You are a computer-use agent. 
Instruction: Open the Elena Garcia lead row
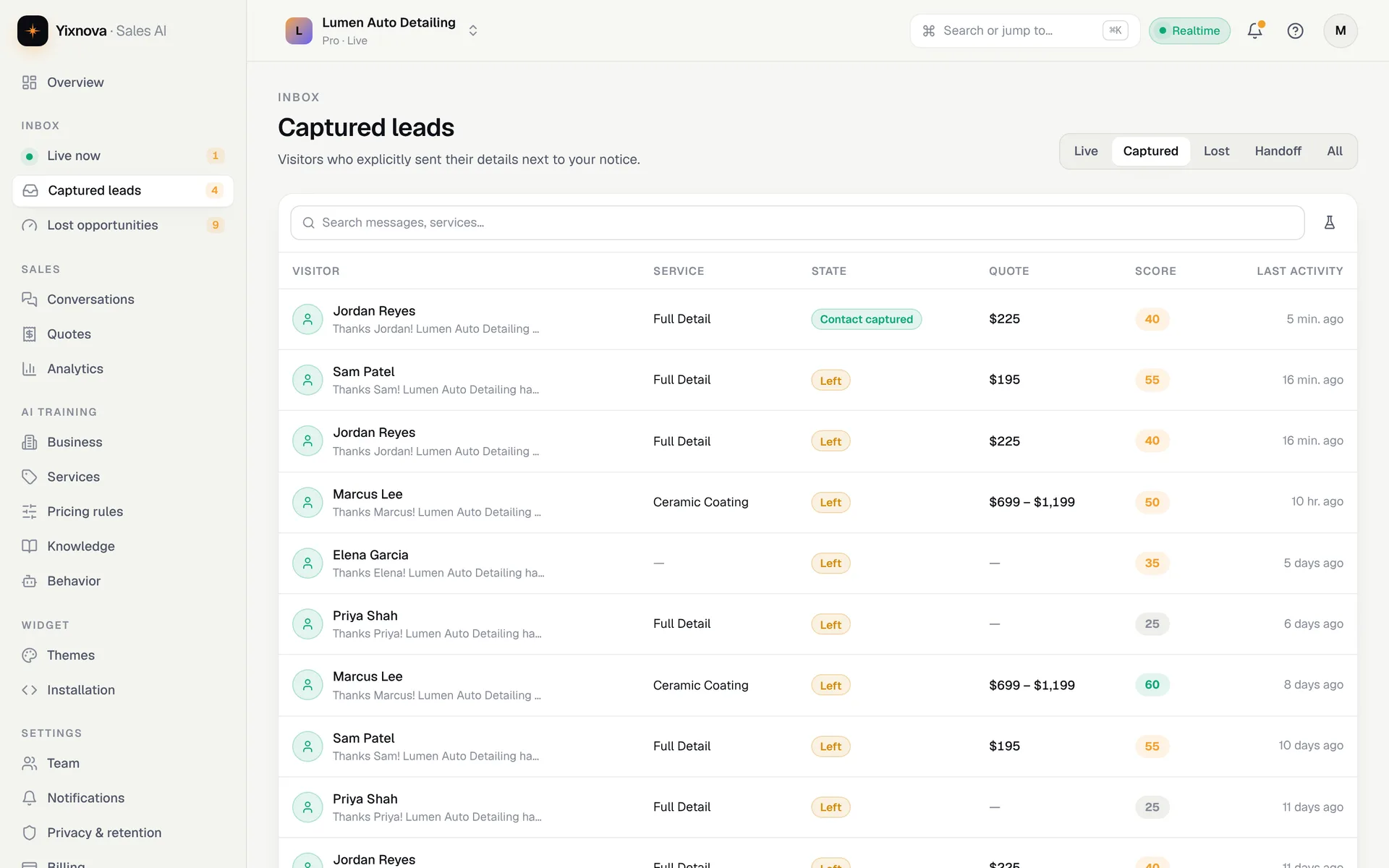[x=817, y=563]
